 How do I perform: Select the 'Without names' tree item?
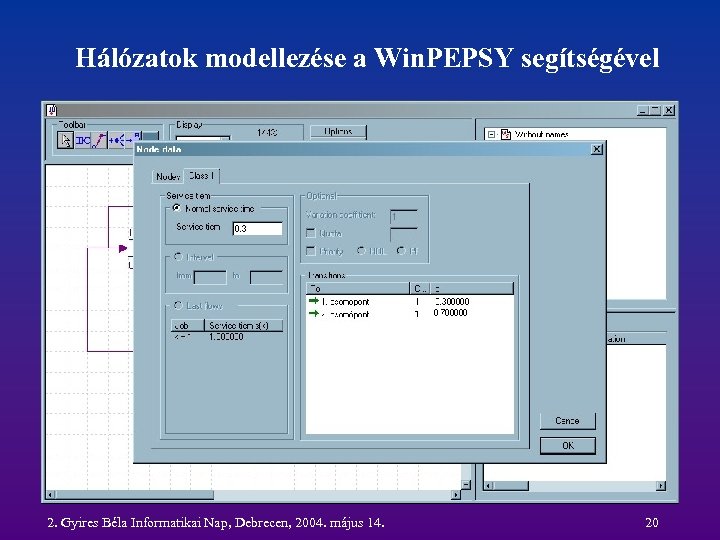(541, 135)
